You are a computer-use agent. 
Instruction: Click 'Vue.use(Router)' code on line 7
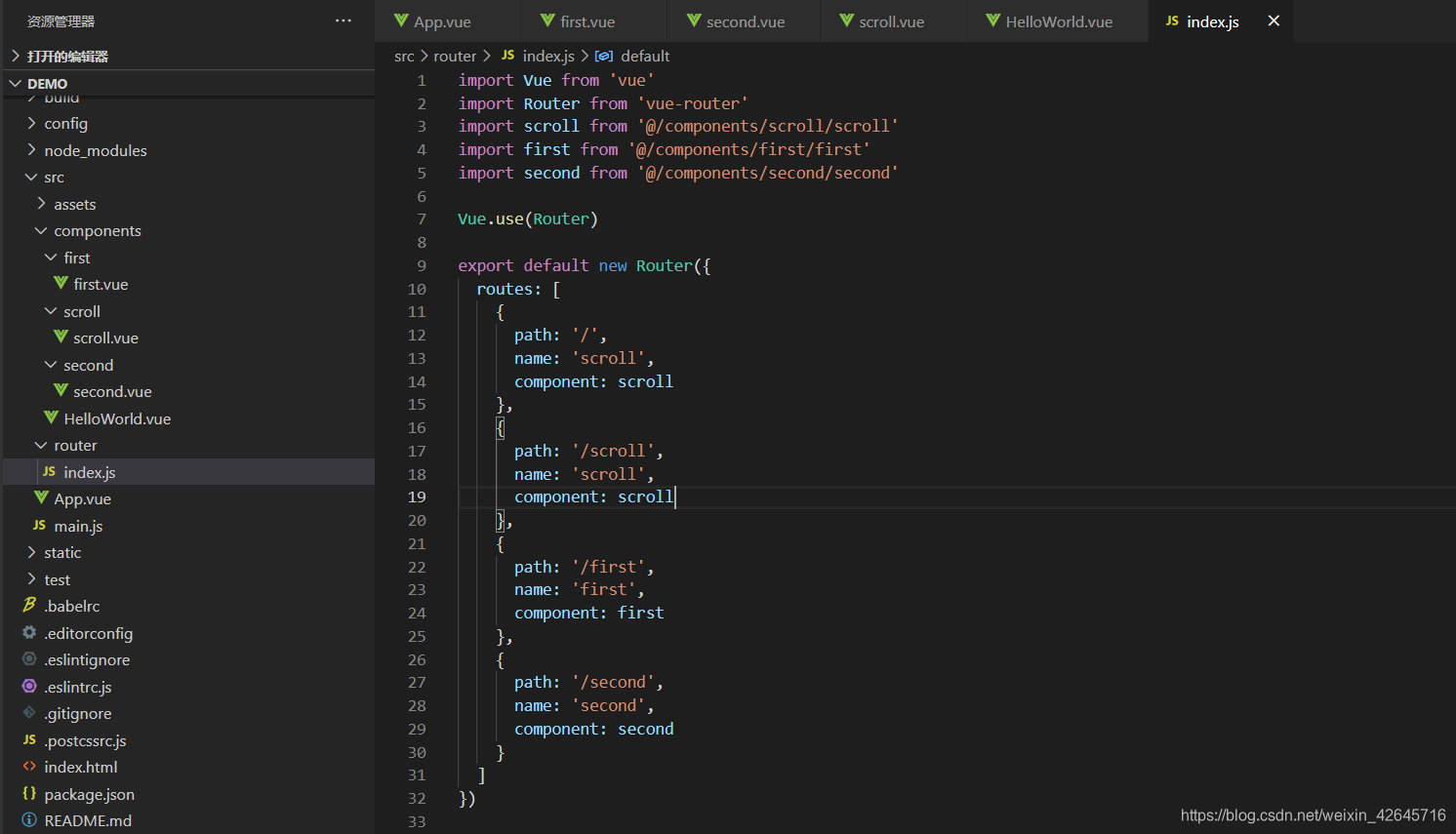(528, 218)
